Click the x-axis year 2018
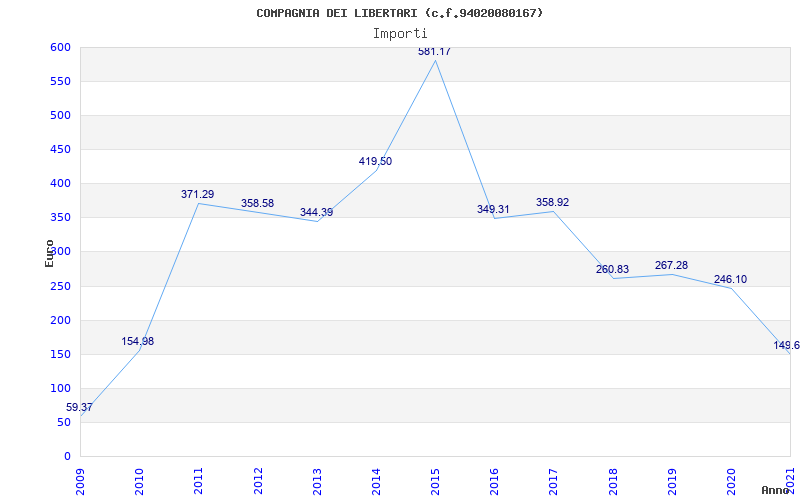The width and height of the screenshot is (800, 500). (613, 481)
